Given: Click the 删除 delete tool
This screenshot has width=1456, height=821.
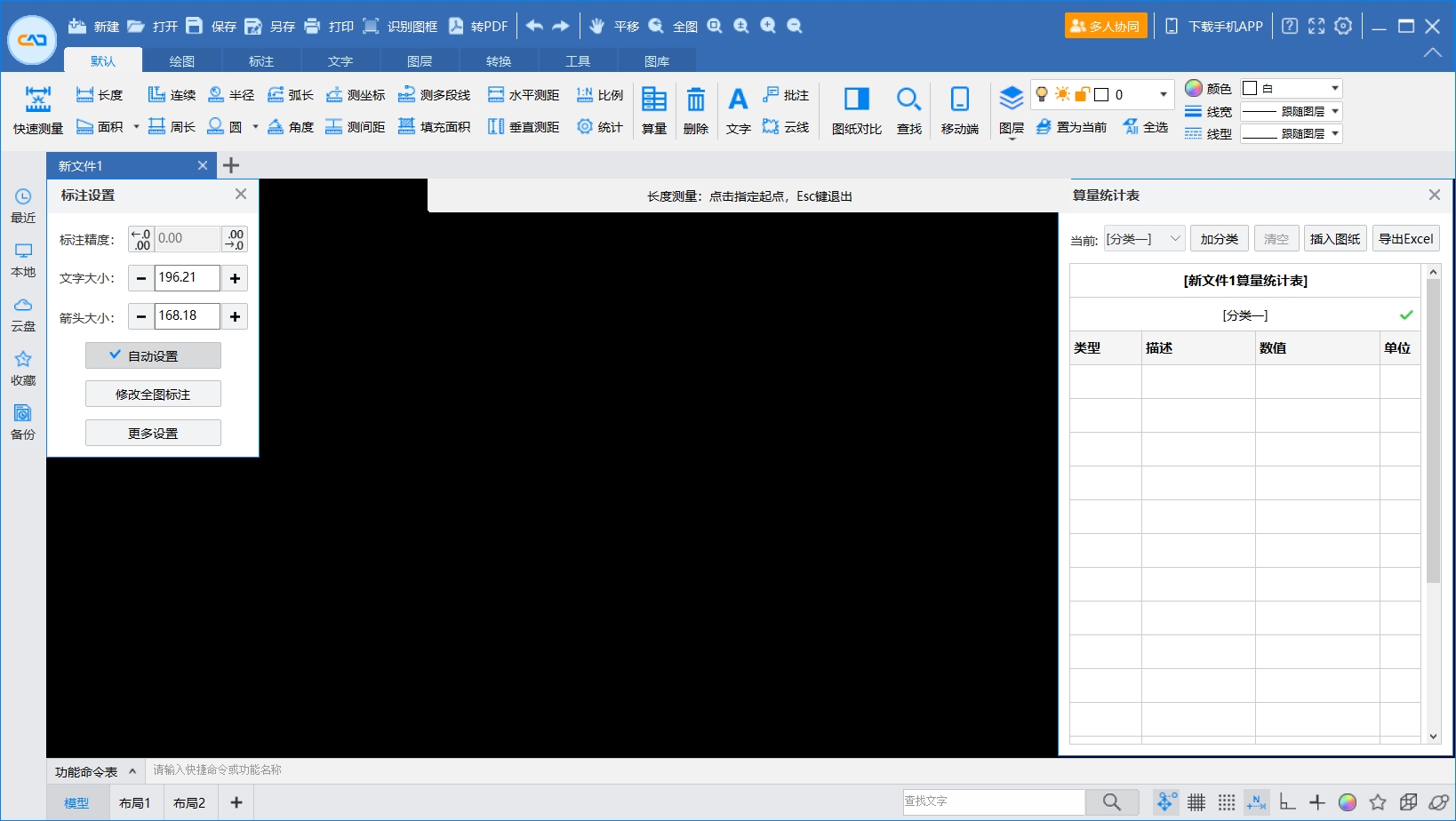Looking at the screenshot, I should point(696,110).
